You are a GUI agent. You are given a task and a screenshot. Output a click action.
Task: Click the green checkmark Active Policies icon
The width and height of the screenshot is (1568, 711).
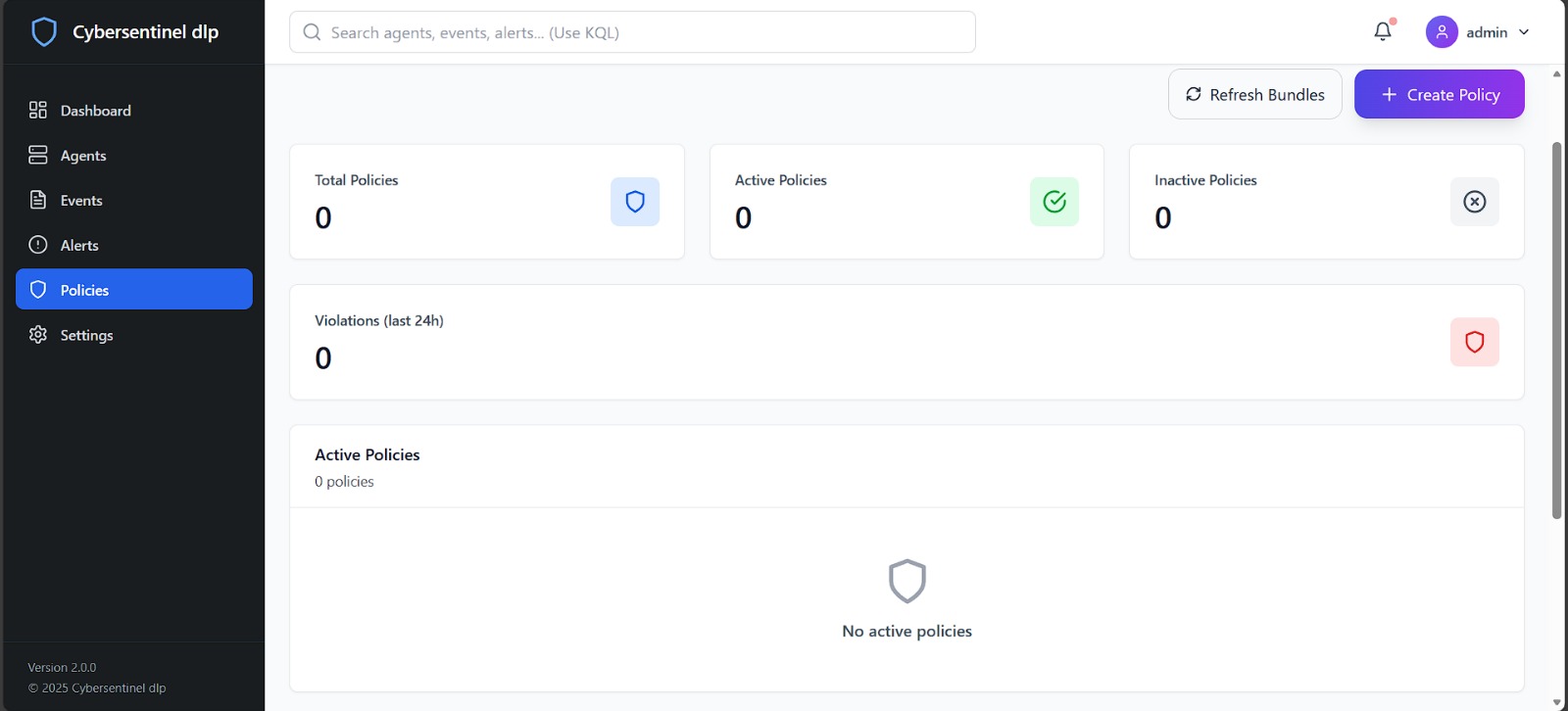(1054, 202)
